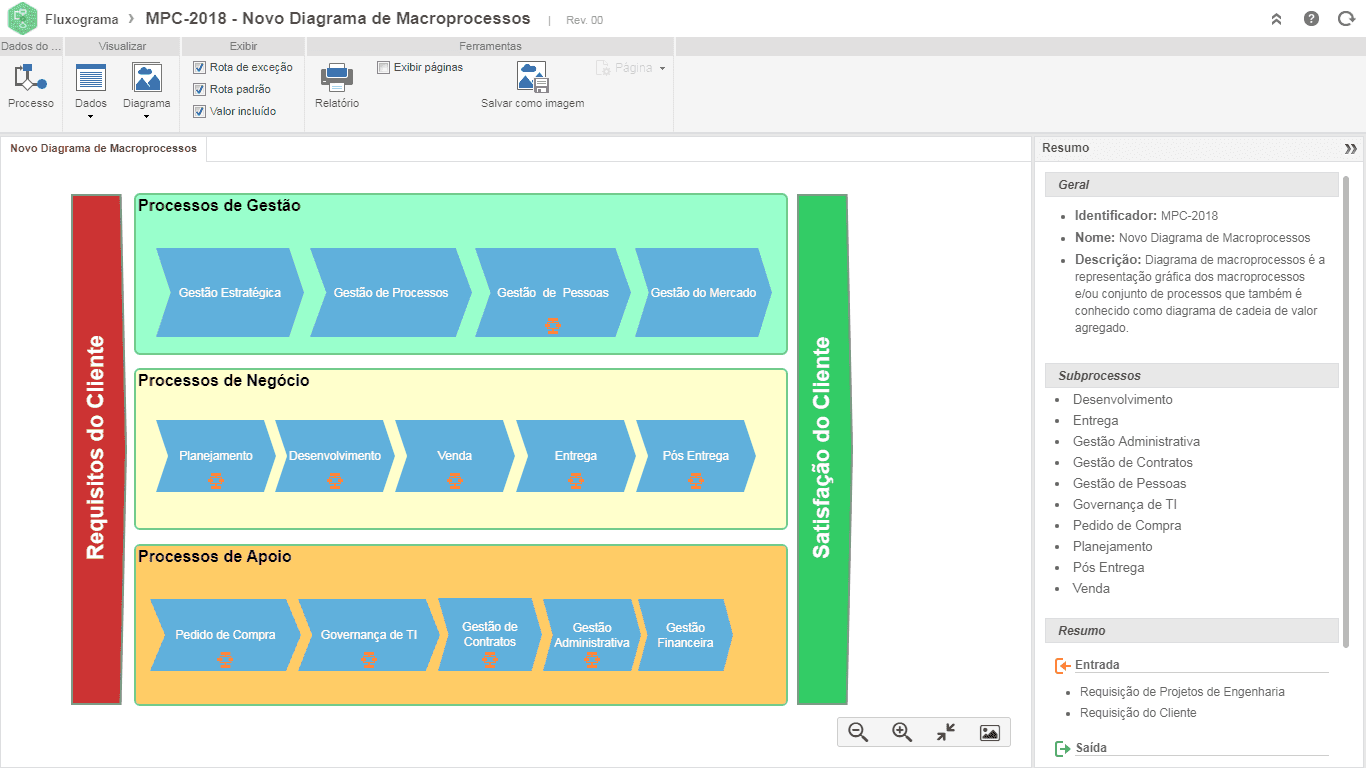Click the refresh icon at top right
This screenshot has height=768, width=1366.
tap(1346, 19)
